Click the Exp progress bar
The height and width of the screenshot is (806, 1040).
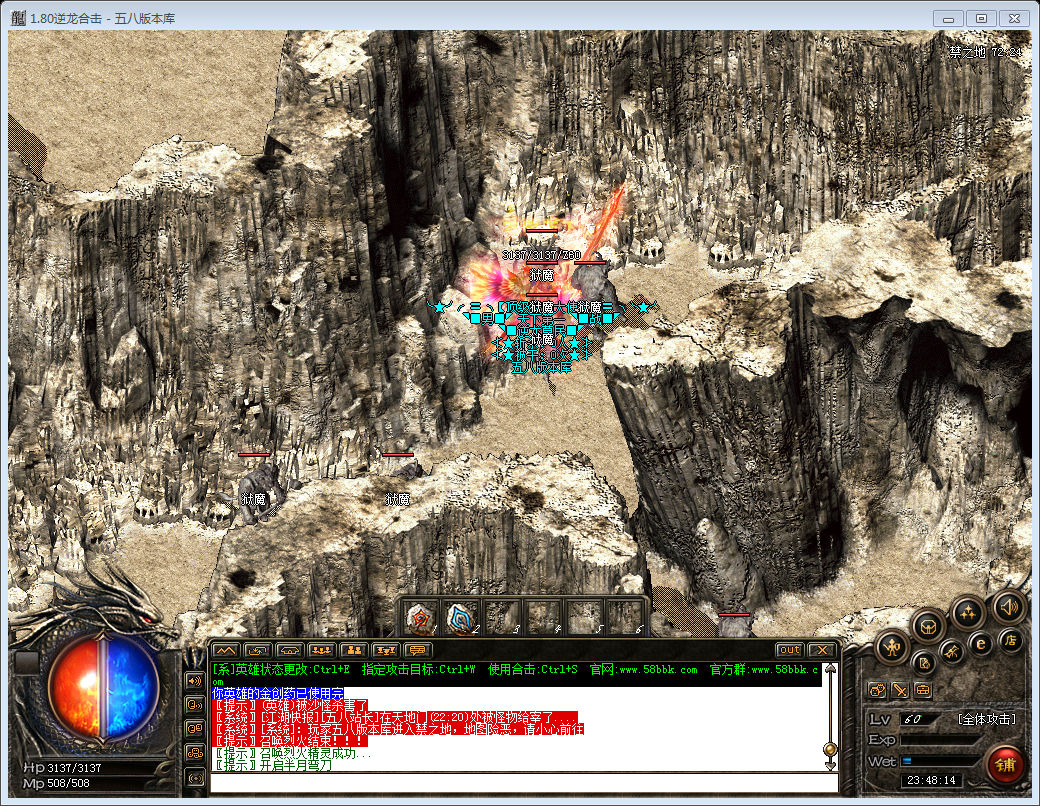[940, 740]
